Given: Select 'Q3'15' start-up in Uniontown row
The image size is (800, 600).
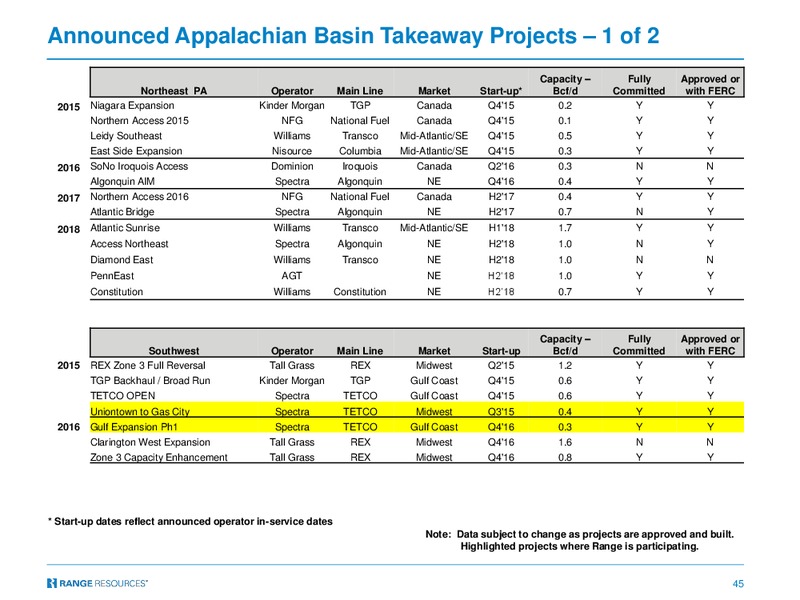Looking at the screenshot, I should [501, 412].
